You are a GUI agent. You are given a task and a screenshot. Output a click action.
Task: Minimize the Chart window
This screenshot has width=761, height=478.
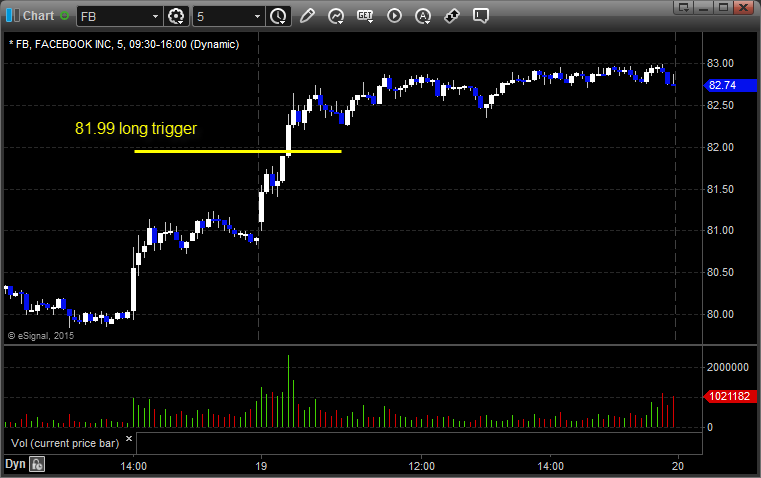[704, 7]
